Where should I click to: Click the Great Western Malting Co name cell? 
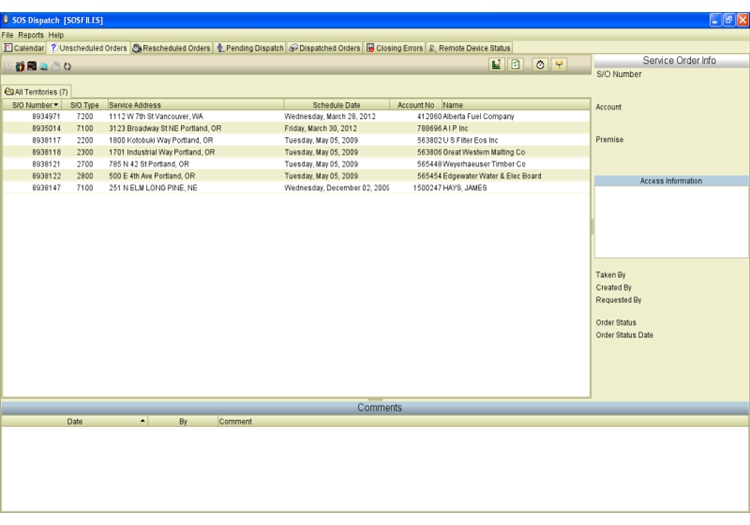484,152
